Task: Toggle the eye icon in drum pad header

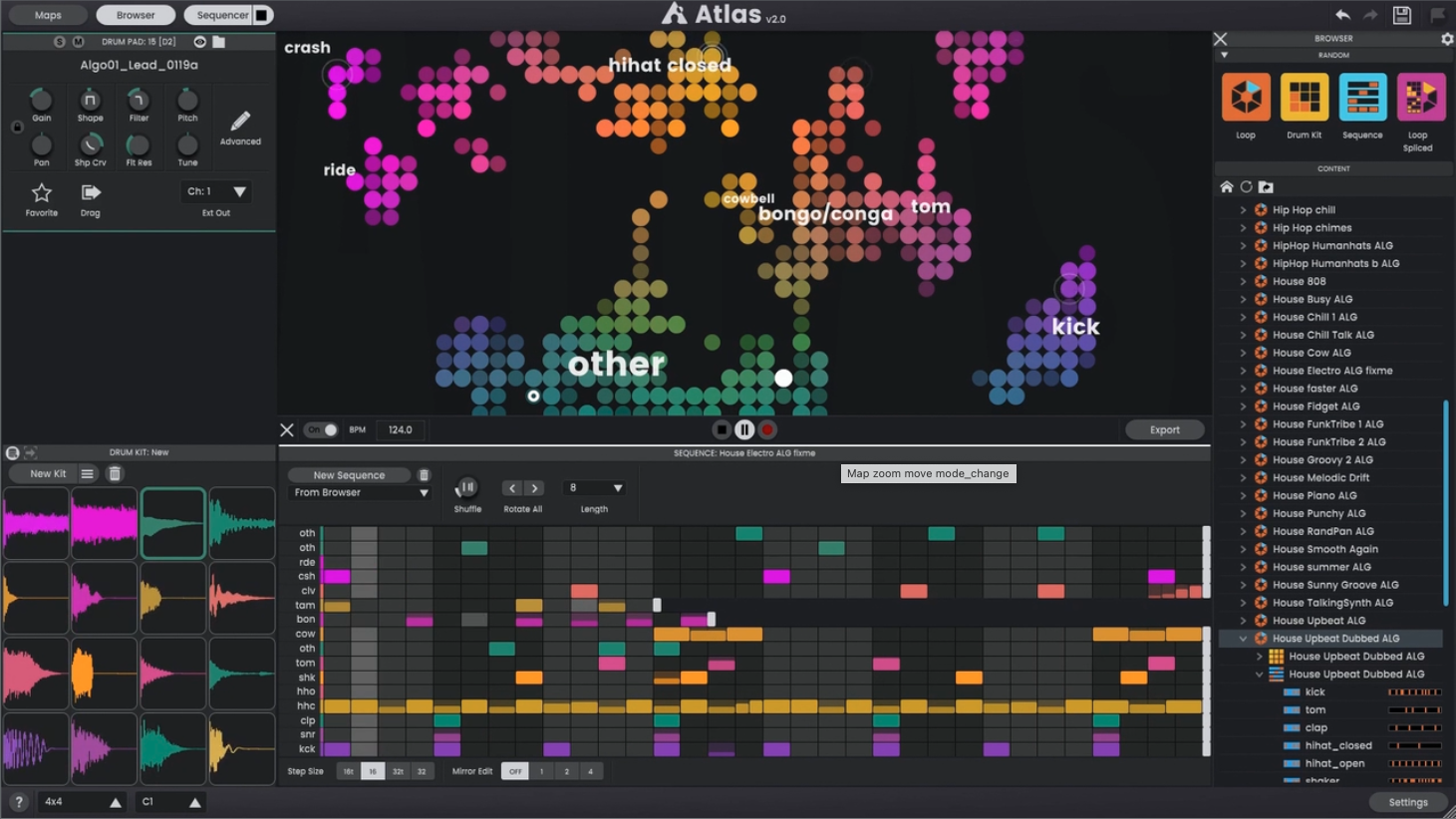Action: tap(199, 42)
